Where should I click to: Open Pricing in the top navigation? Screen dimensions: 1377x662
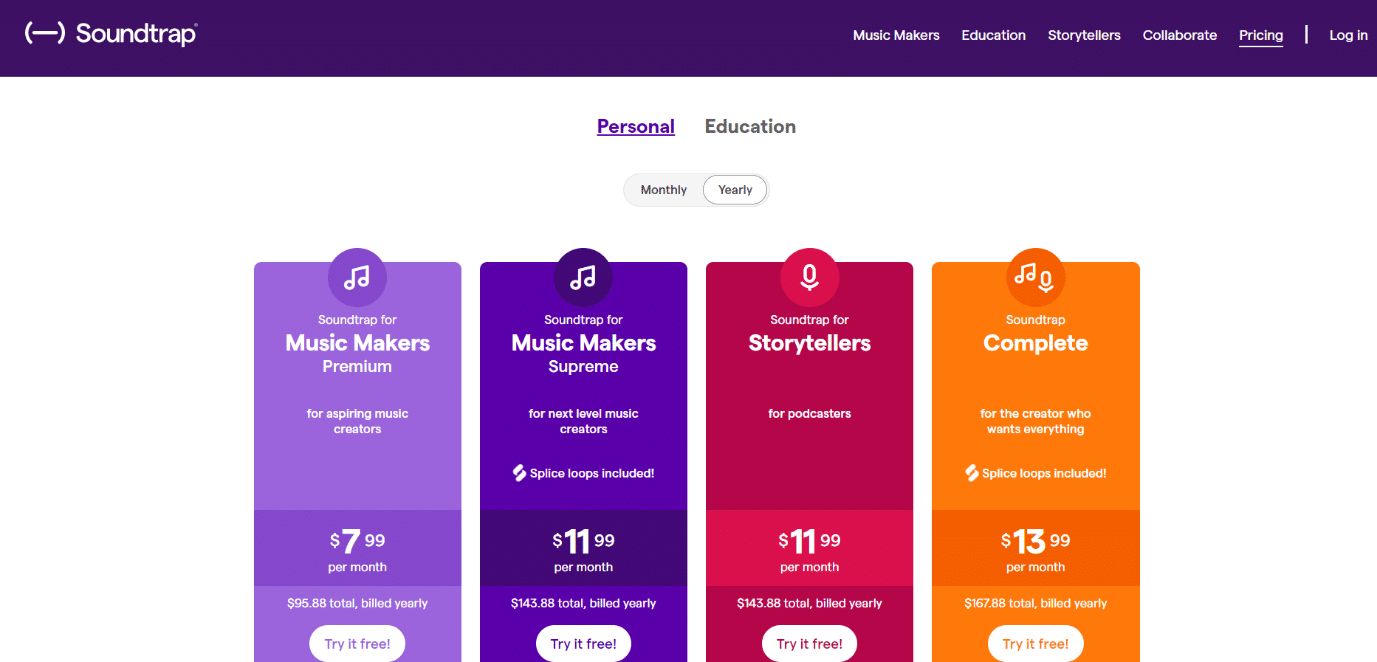1261,35
